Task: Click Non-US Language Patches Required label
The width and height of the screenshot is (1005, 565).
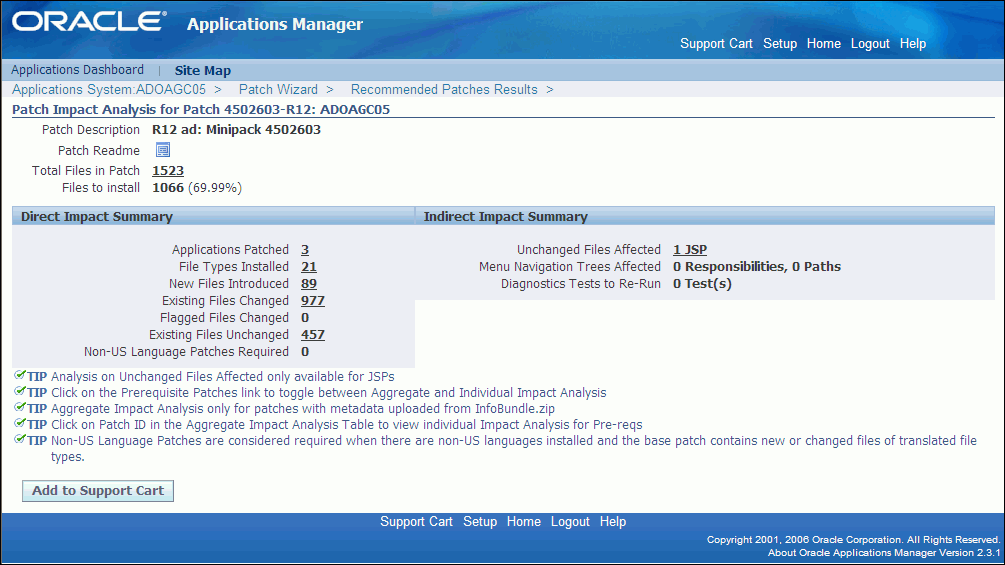Action: 187,352
